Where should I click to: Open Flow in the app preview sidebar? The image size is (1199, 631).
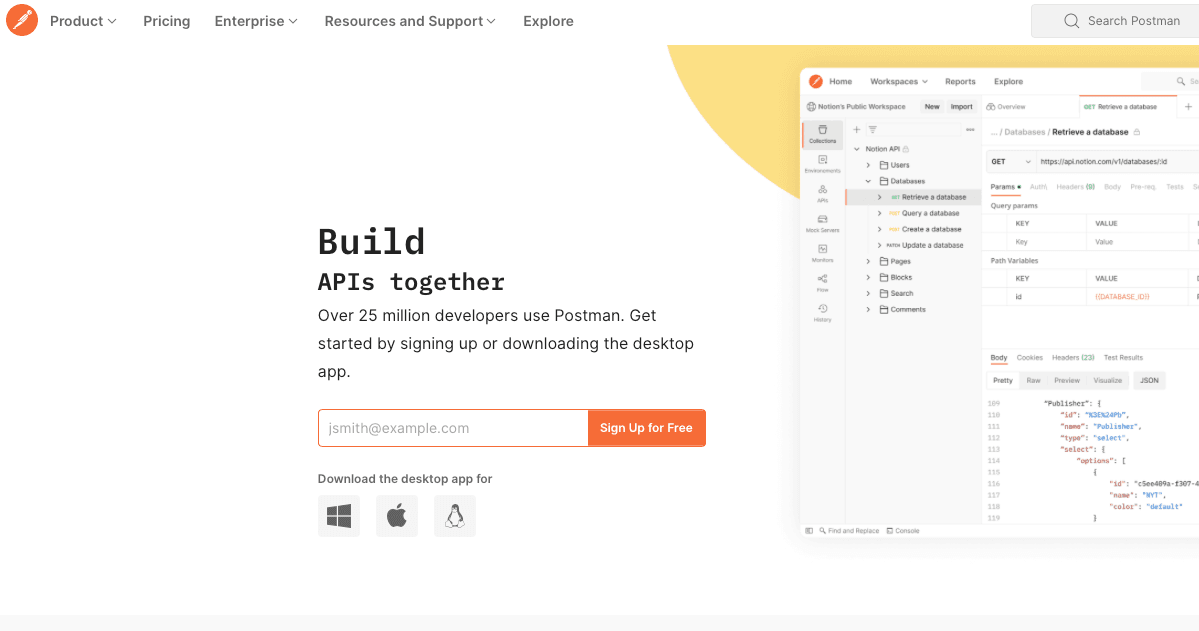coord(823,283)
